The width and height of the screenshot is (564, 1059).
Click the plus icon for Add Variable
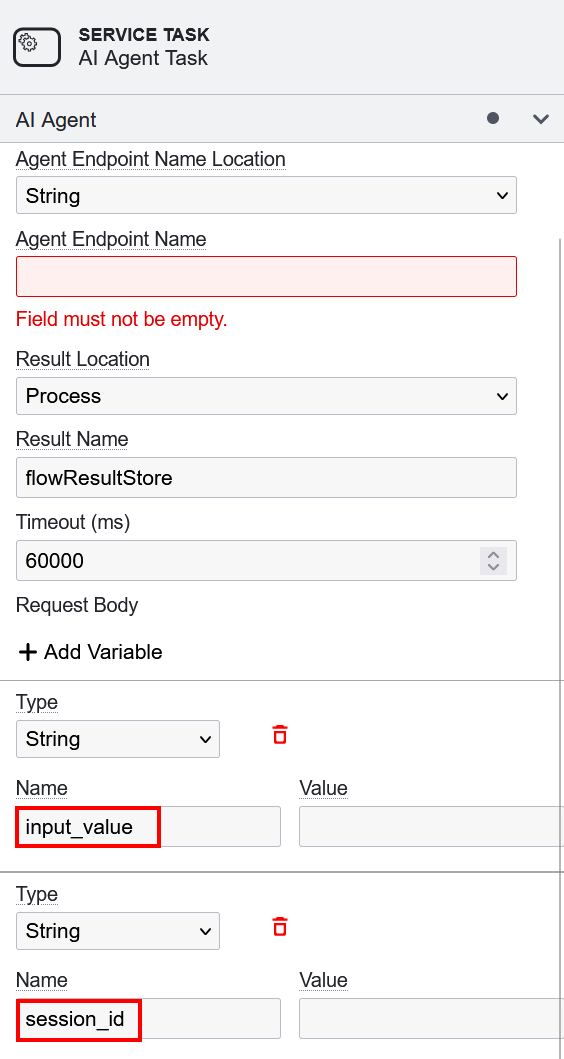tap(27, 652)
